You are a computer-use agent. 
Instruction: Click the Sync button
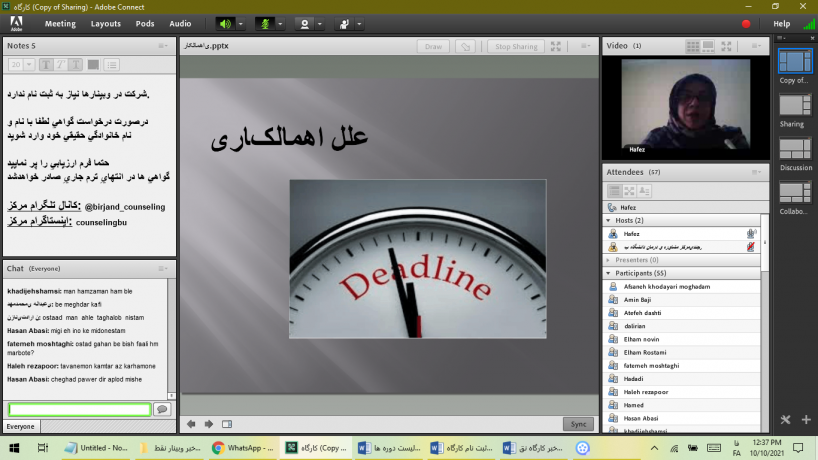578,424
